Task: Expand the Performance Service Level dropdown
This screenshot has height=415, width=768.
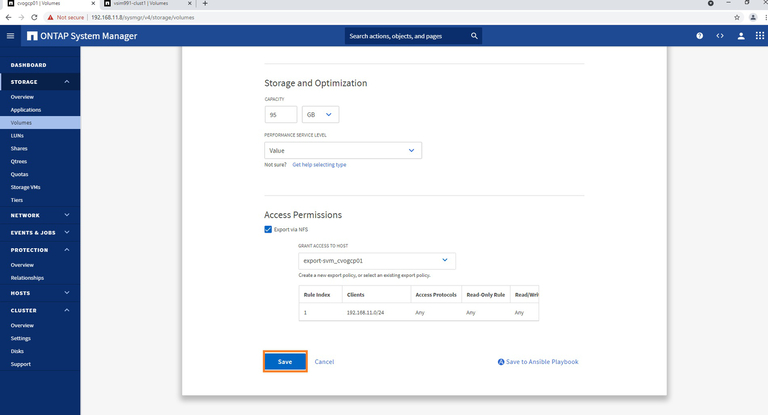Action: click(342, 150)
